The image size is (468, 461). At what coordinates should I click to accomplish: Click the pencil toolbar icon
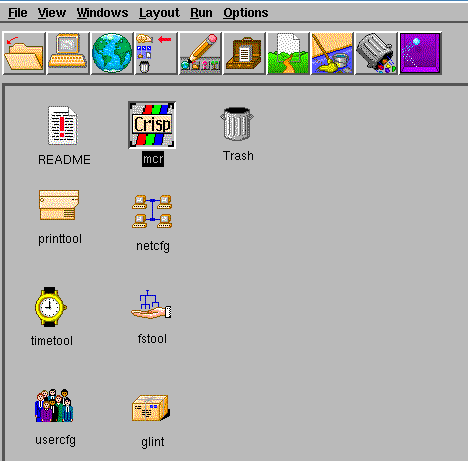pyautogui.click(x=200, y=53)
